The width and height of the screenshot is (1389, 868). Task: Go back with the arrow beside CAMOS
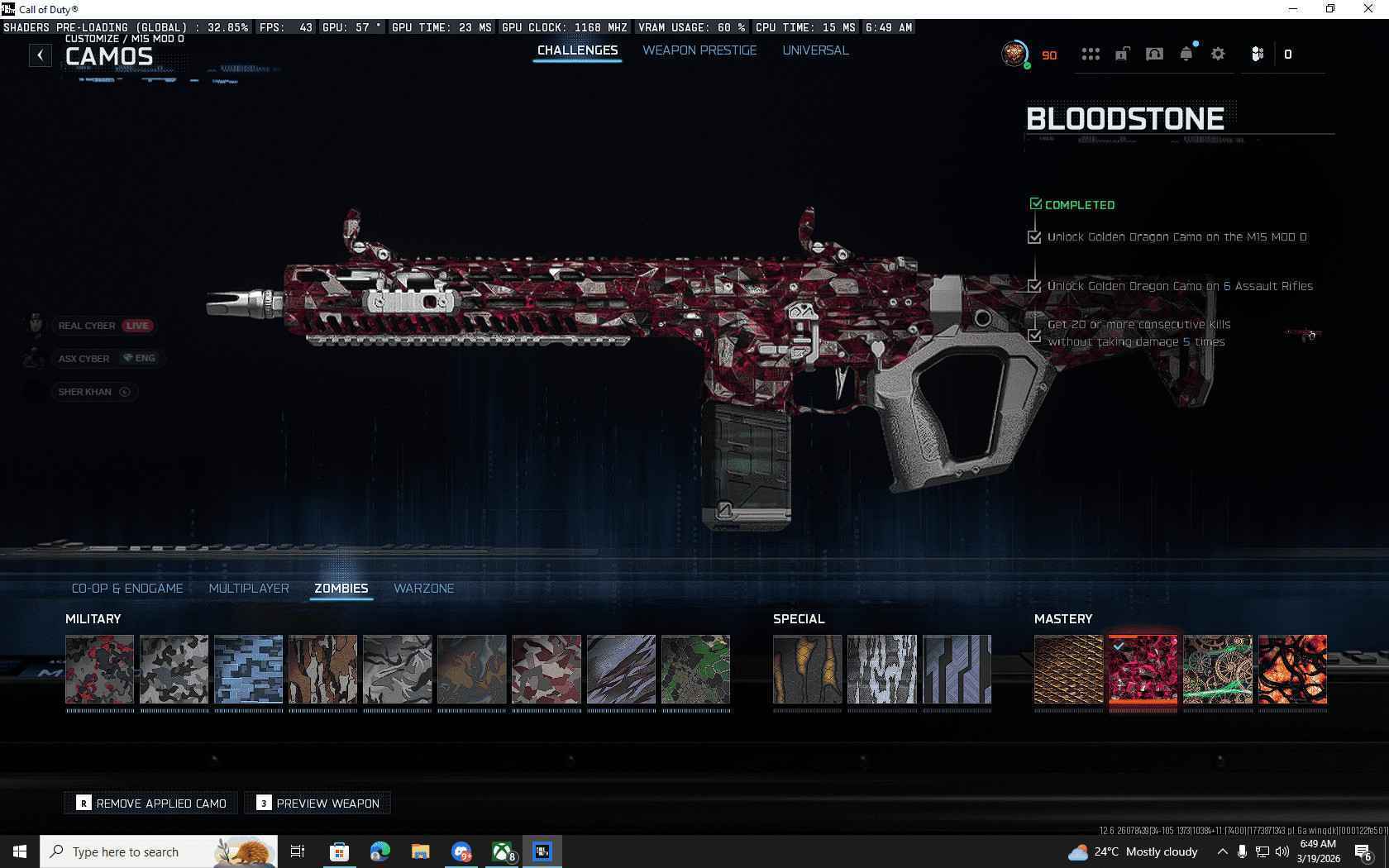coord(40,55)
